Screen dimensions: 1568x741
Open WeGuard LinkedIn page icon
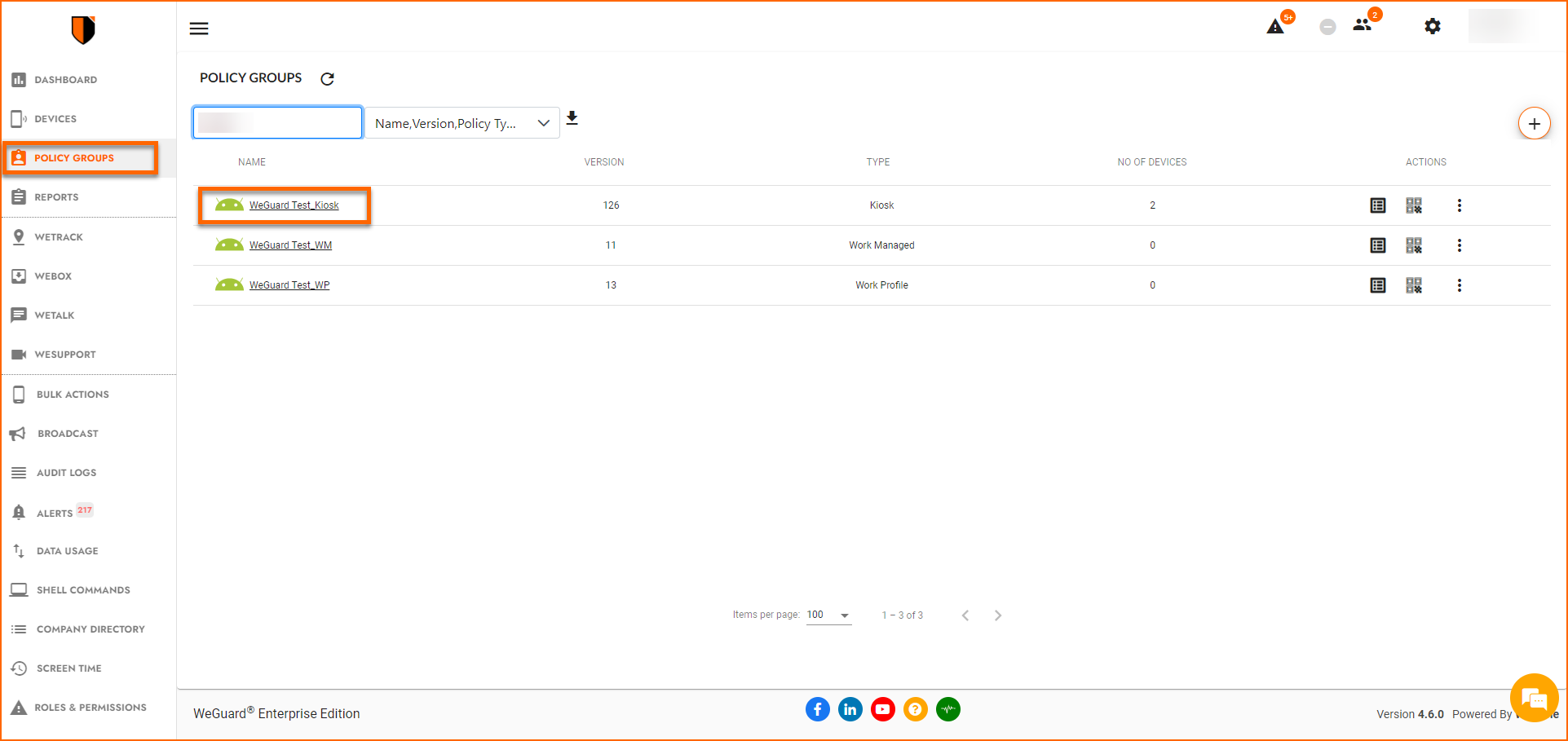tap(850, 709)
